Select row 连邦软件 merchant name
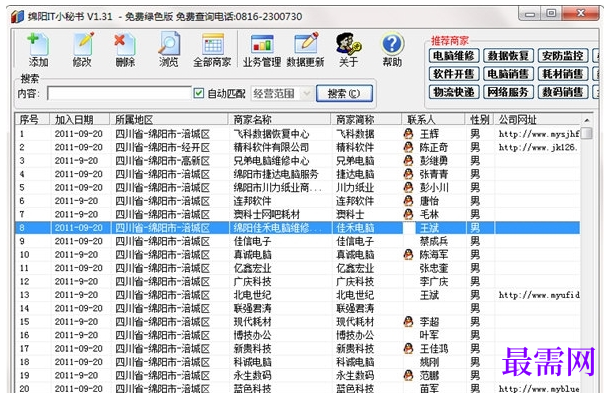This screenshot has width=614, height=393. [252, 201]
